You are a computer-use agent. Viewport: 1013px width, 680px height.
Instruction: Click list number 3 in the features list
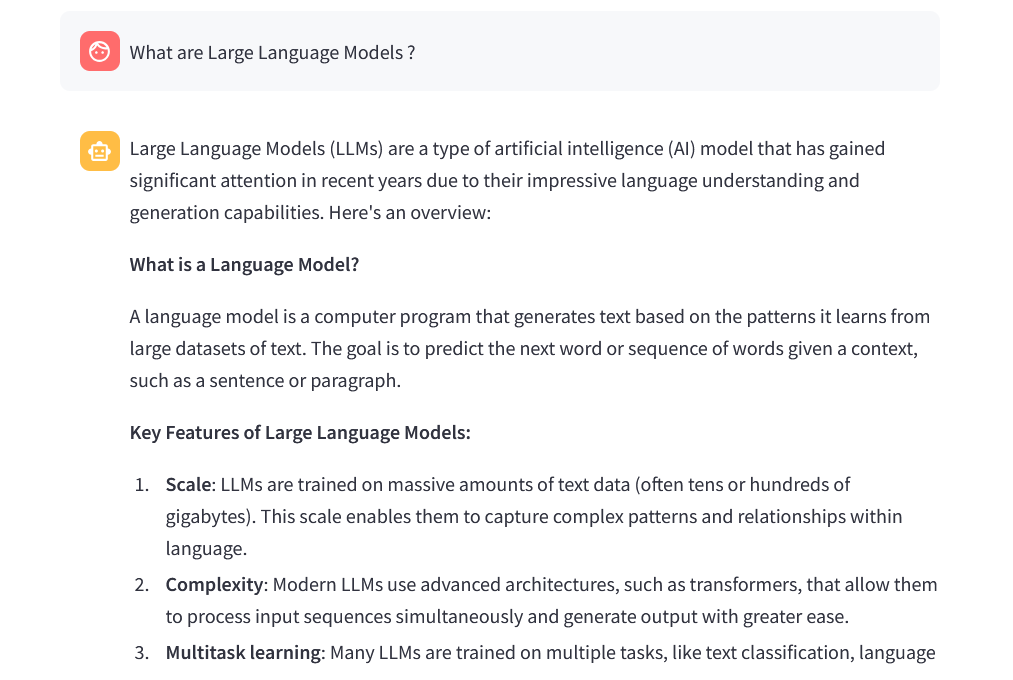click(142, 653)
